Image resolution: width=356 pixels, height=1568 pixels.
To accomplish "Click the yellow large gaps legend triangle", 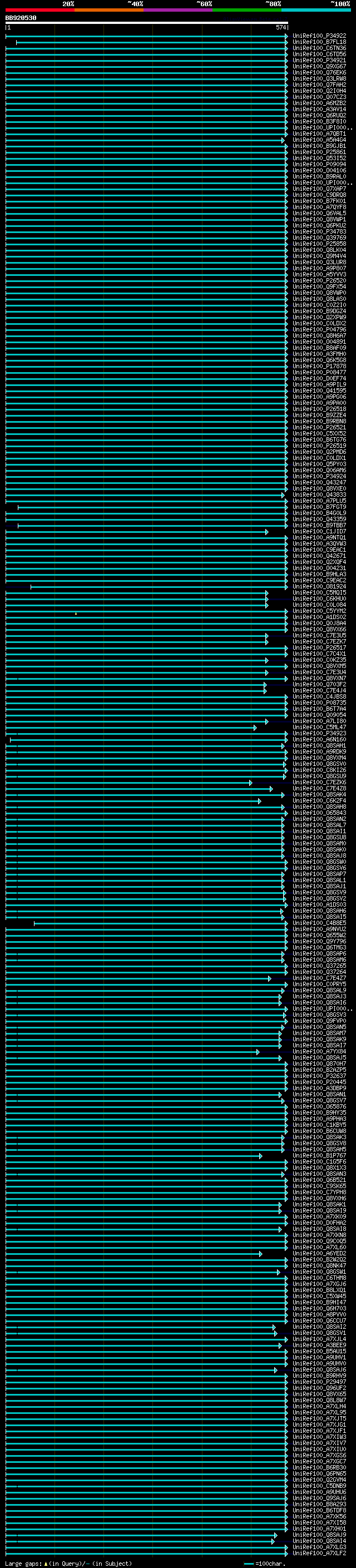I will pyautogui.click(x=46, y=1564).
